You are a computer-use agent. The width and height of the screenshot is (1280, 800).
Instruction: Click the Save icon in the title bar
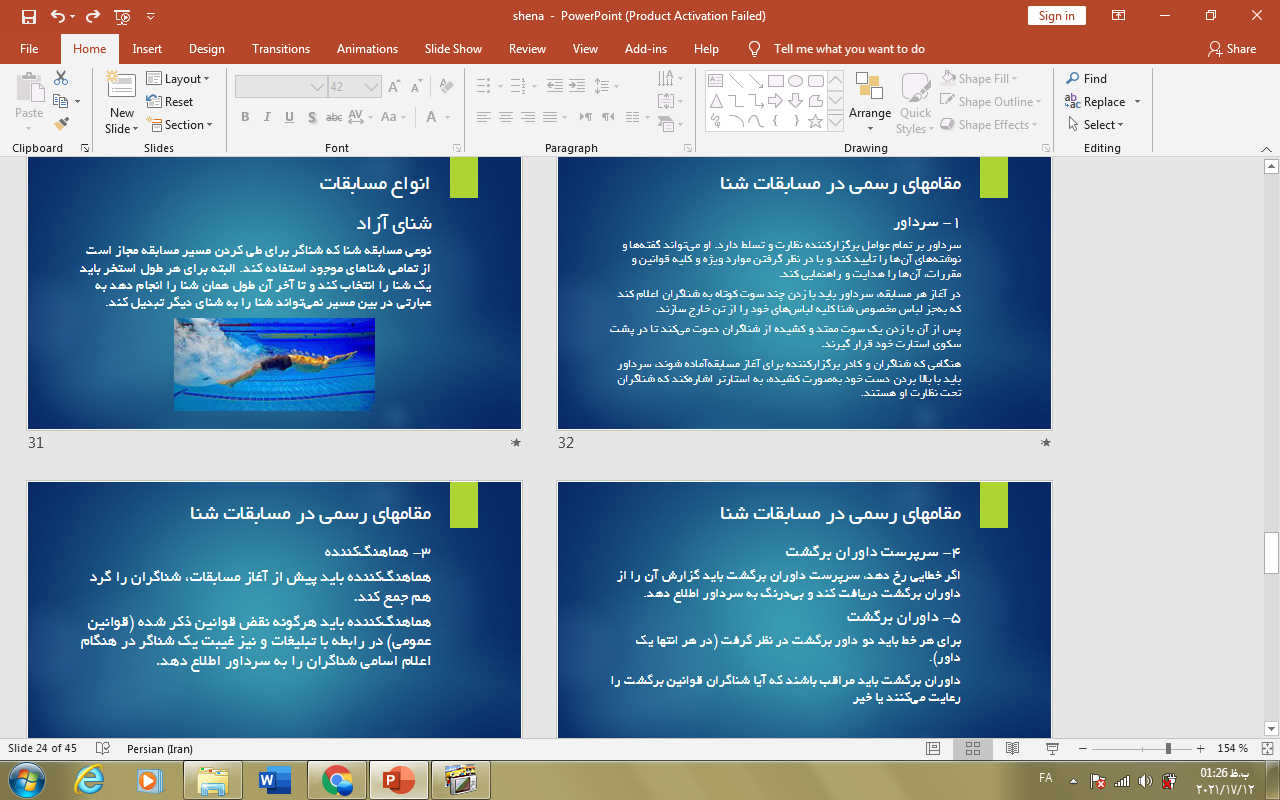[28, 16]
